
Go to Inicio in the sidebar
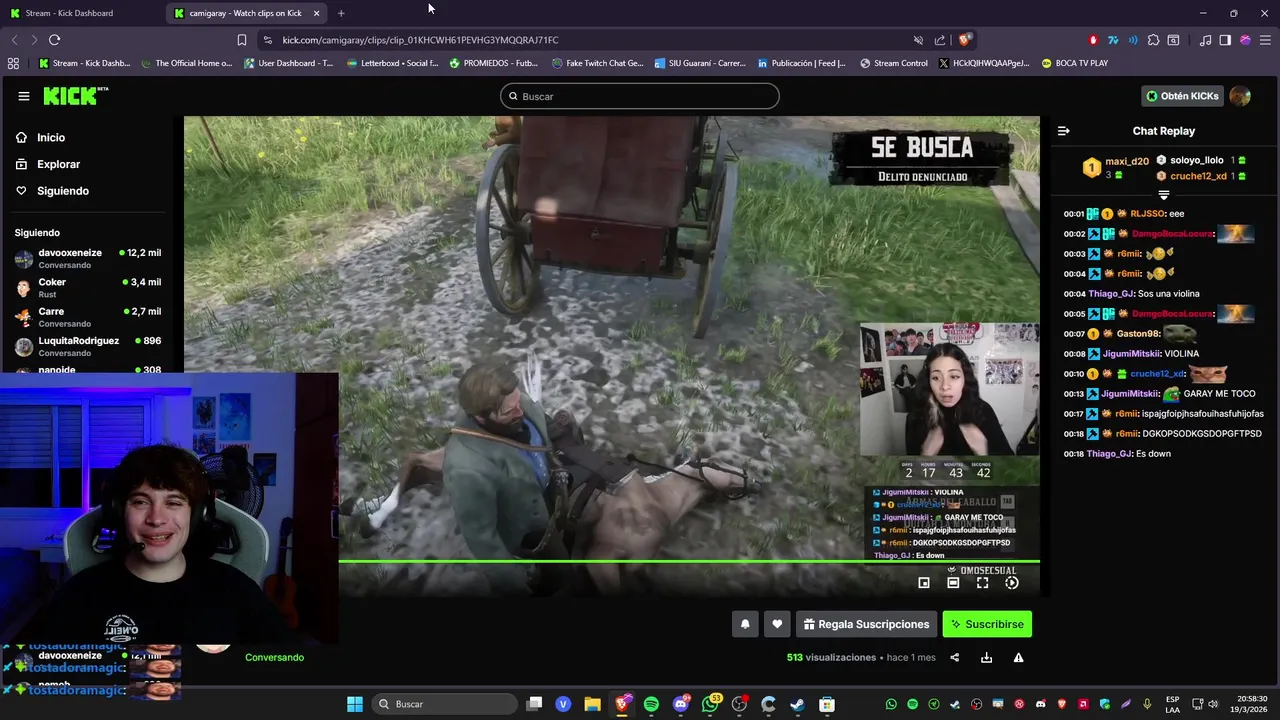coord(51,138)
